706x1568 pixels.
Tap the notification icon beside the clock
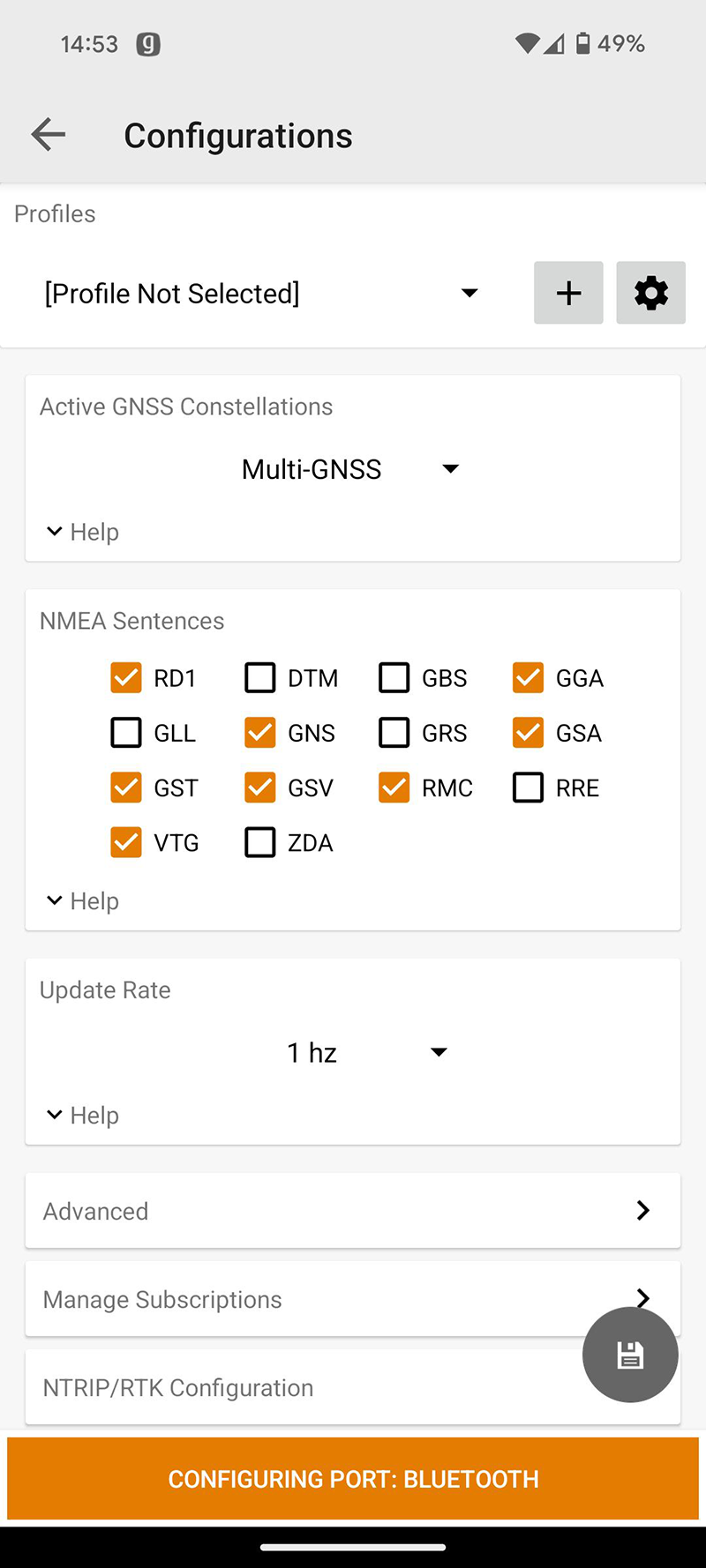[148, 44]
